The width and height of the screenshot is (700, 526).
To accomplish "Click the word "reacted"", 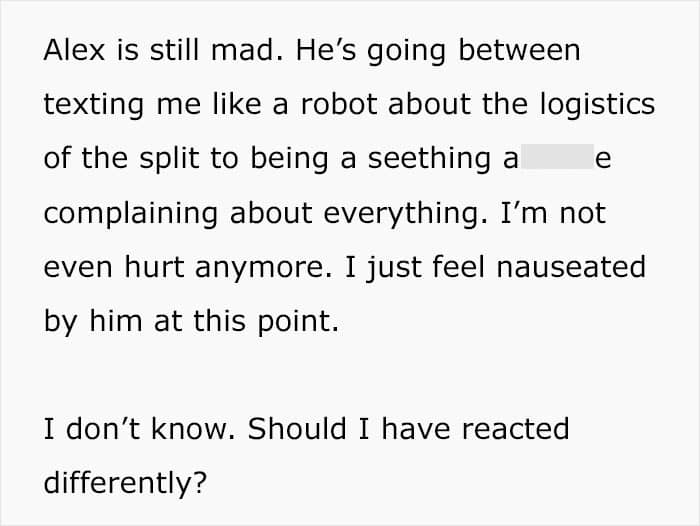I will tap(515, 429).
